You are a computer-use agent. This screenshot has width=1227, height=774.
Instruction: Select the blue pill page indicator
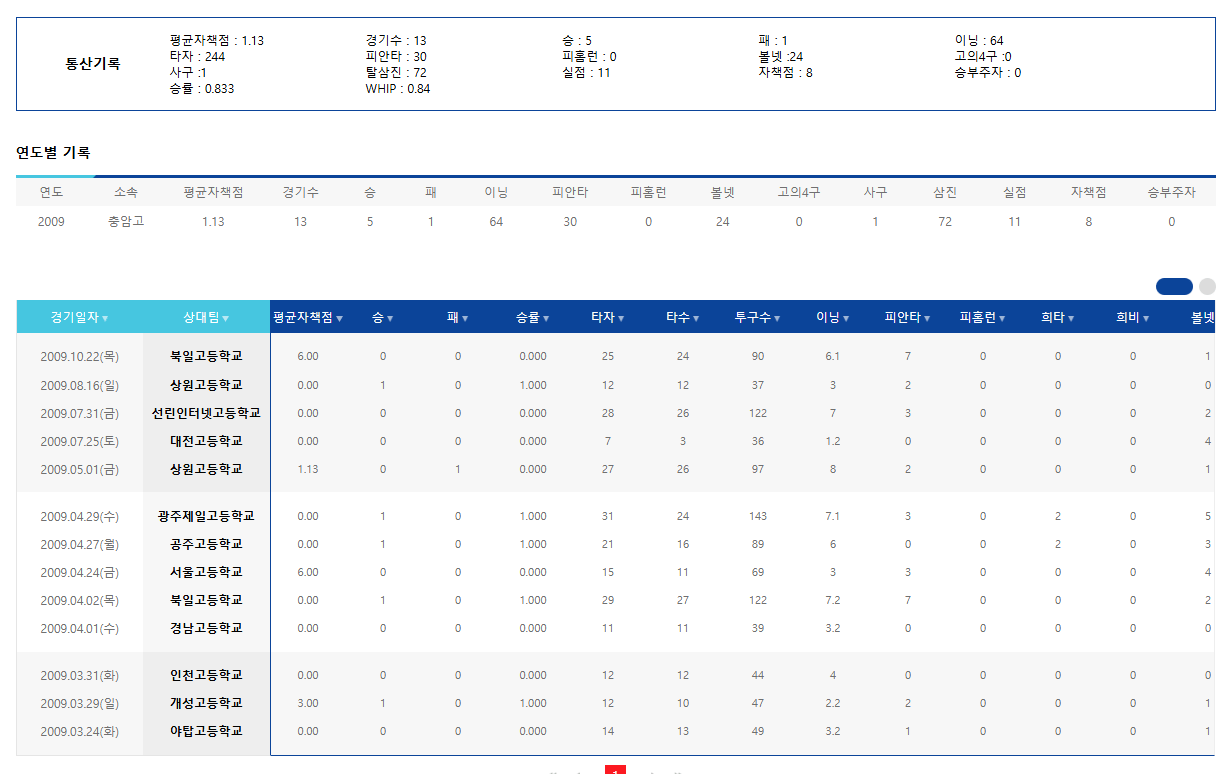1174,286
